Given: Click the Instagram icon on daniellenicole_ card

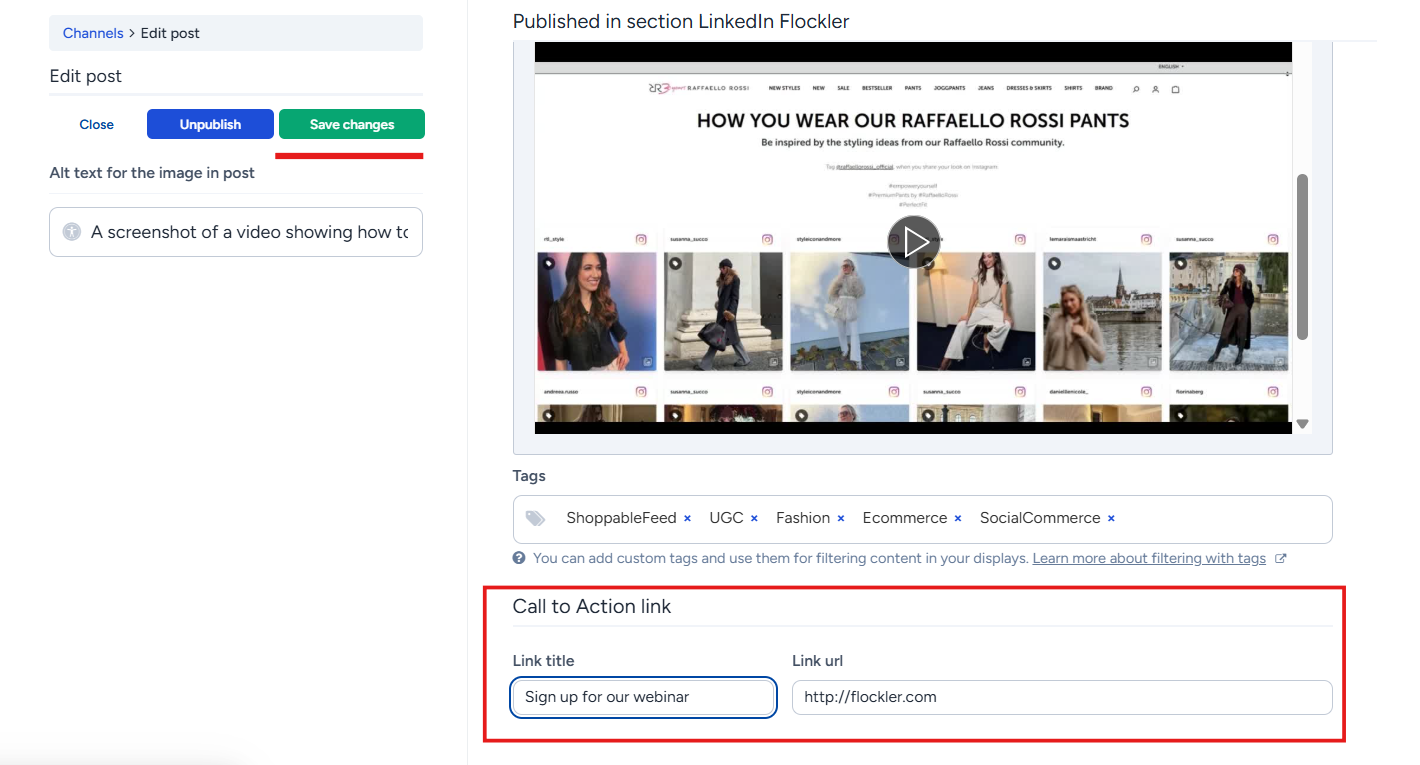Looking at the screenshot, I should click(1147, 391).
